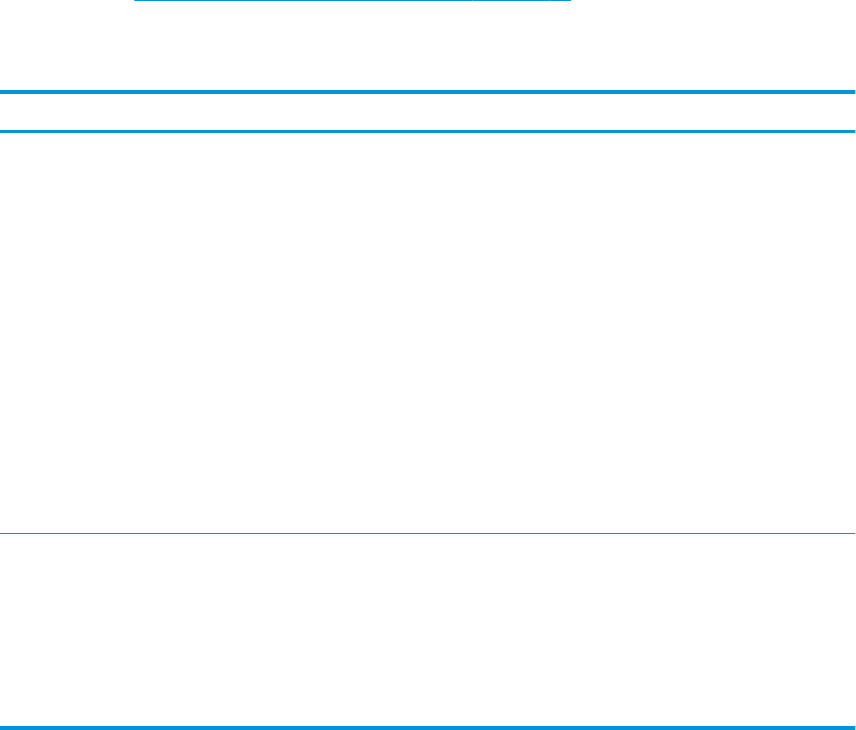856x730 pixels.
Task: Click right end of second blue rule
Action: click(x=852, y=132)
